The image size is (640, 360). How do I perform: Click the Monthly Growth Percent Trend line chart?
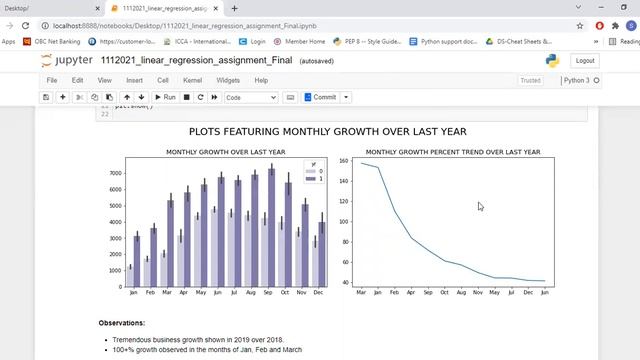click(453, 222)
